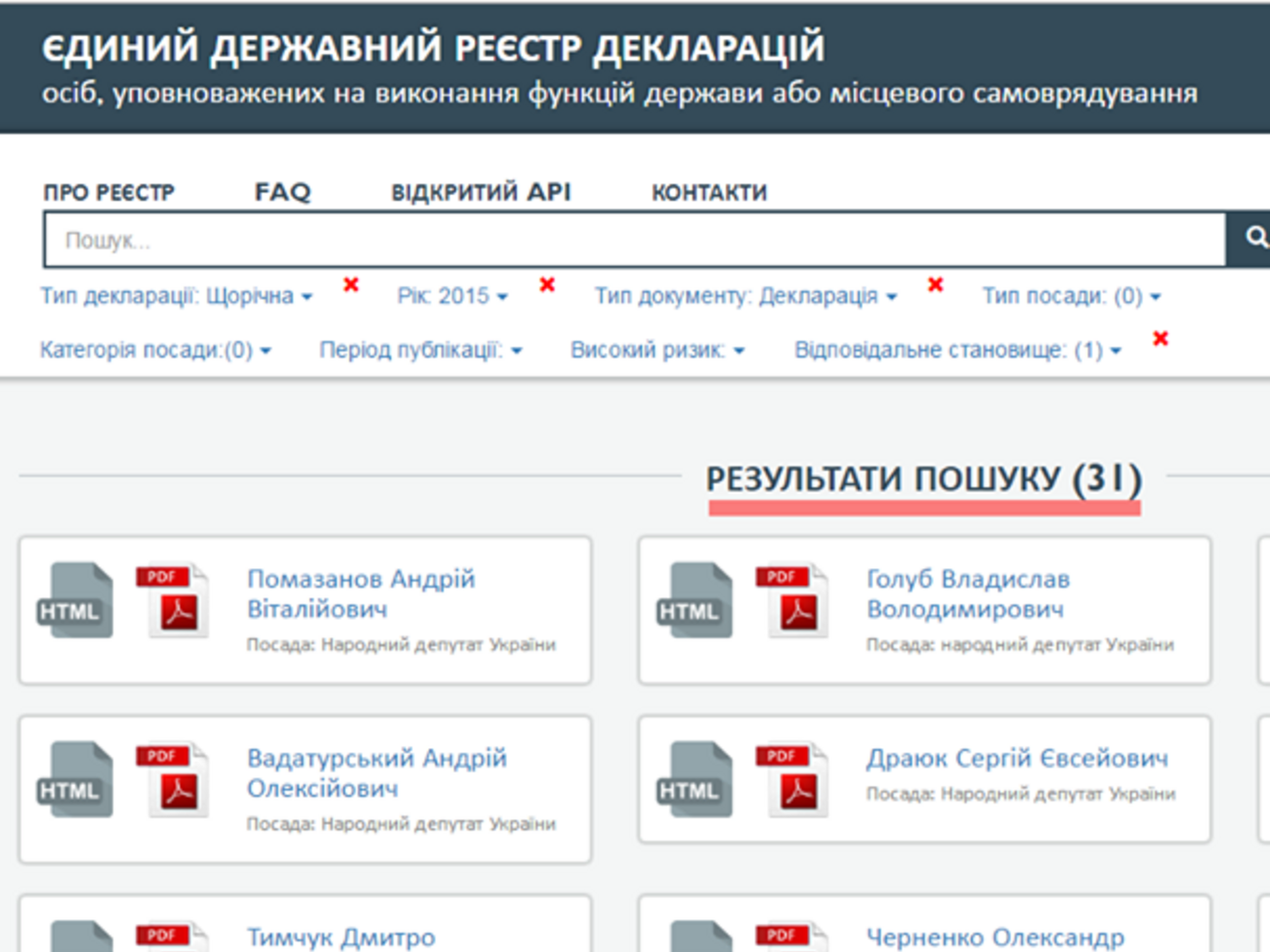Remove the 'Тип документу: Декларація' filter
This screenshot has height=952, width=1270.
(x=935, y=284)
